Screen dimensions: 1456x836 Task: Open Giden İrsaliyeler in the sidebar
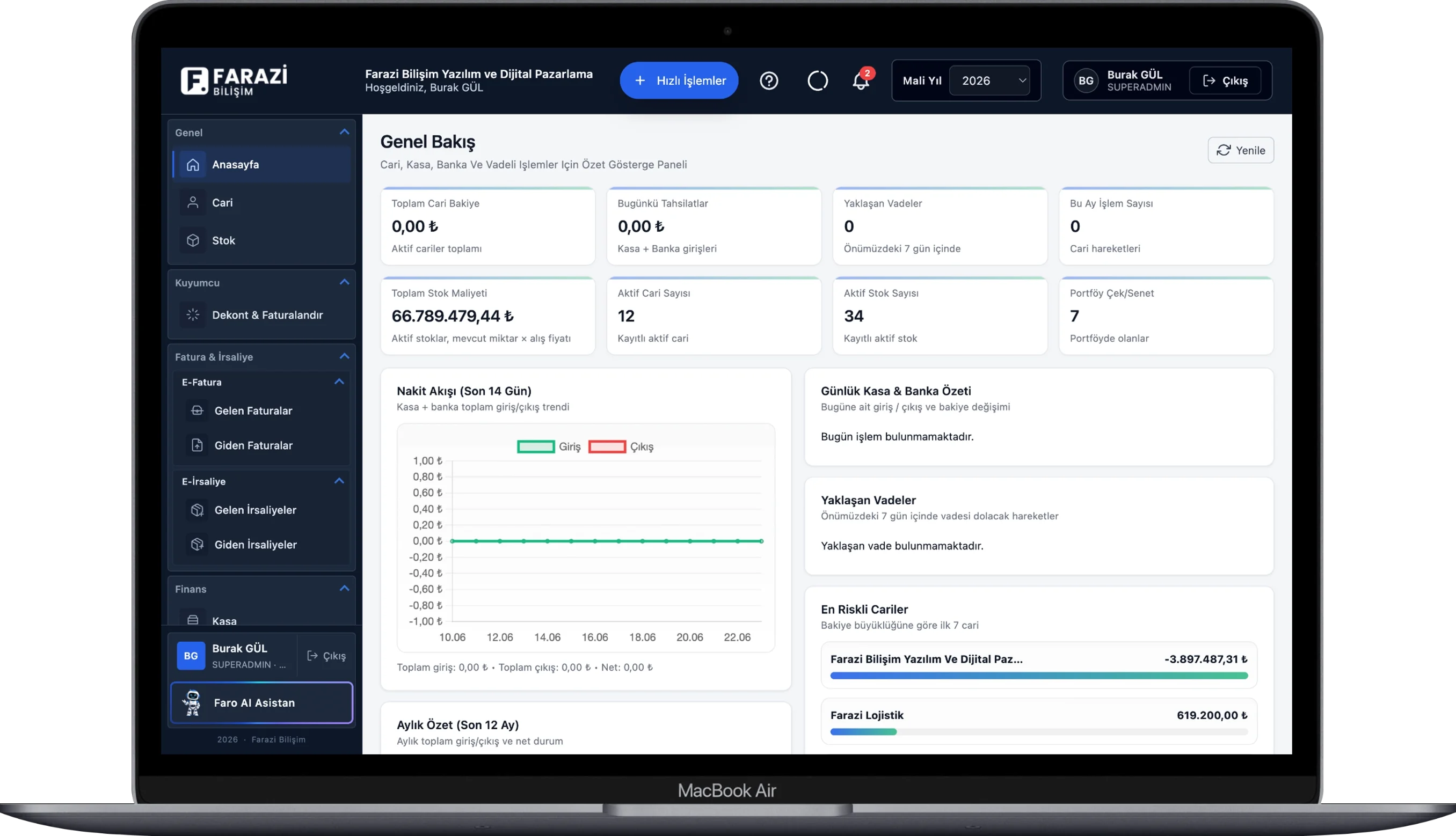click(x=261, y=544)
